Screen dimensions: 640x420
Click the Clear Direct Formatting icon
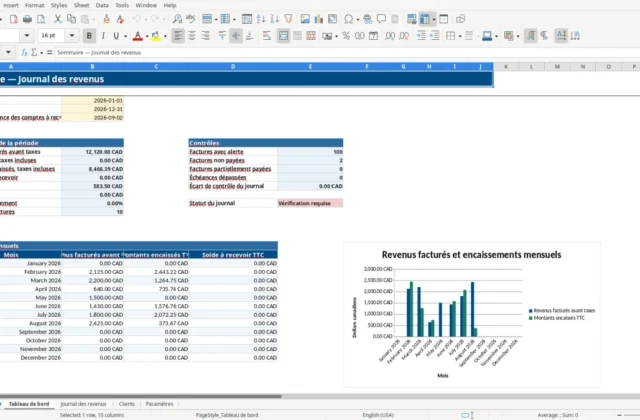(120, 19)
